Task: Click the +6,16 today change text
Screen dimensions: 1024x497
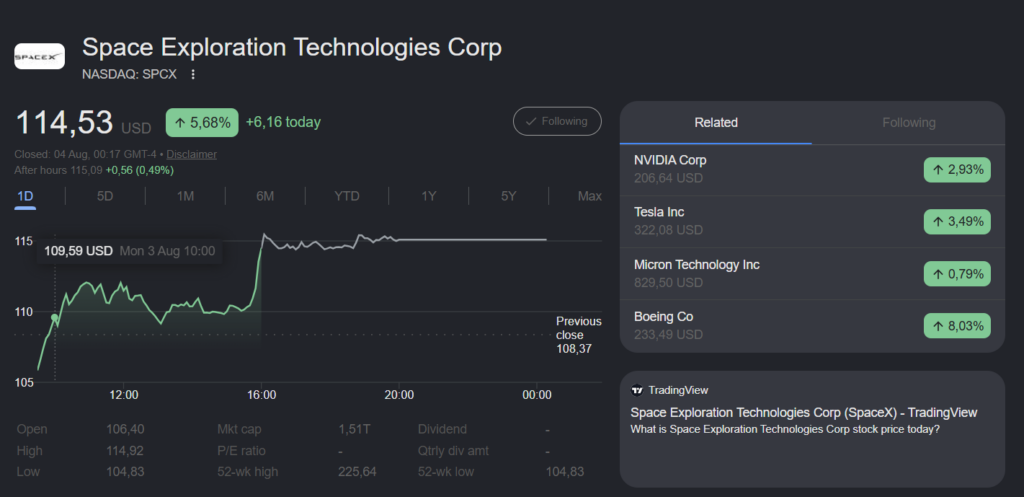Action: [x=283, y=123]
